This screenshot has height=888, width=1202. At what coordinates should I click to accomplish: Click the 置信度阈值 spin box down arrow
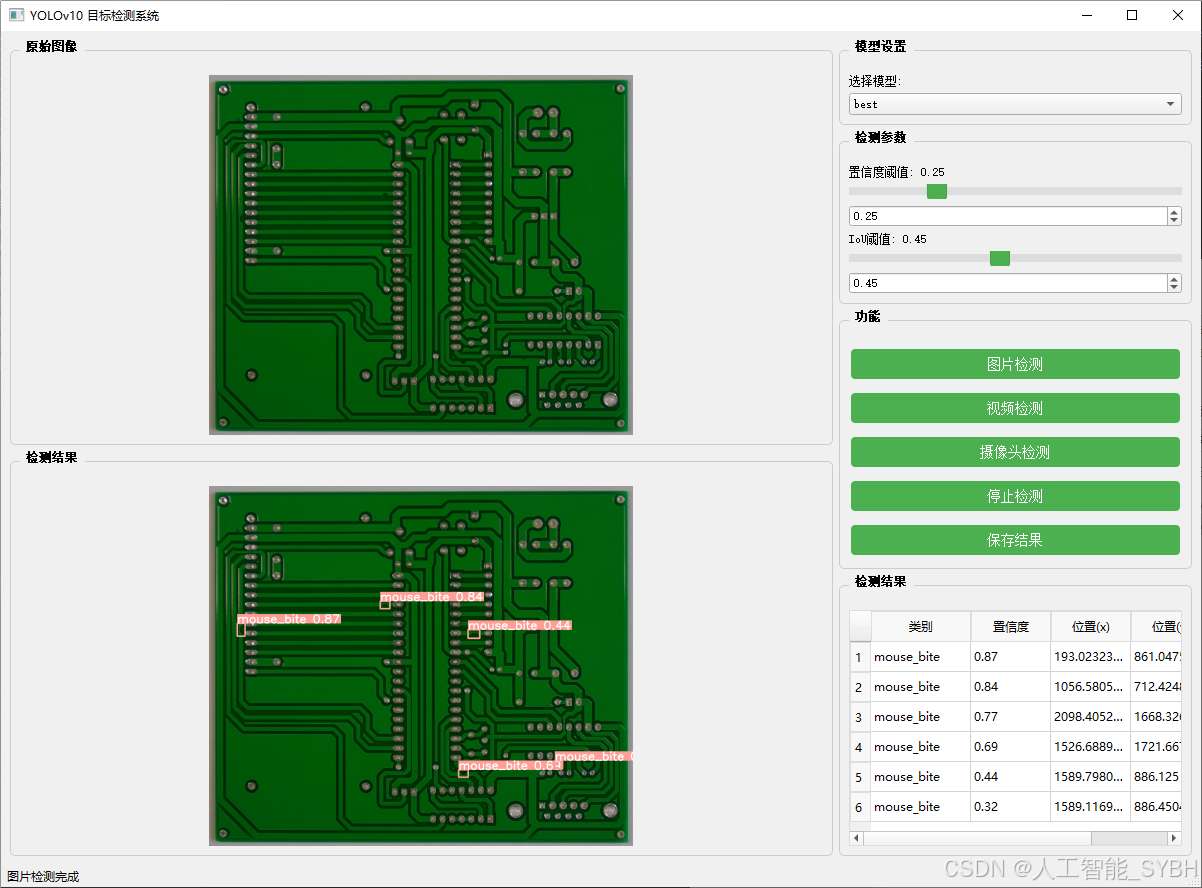pyautogui.click(x=1172, y=221)
